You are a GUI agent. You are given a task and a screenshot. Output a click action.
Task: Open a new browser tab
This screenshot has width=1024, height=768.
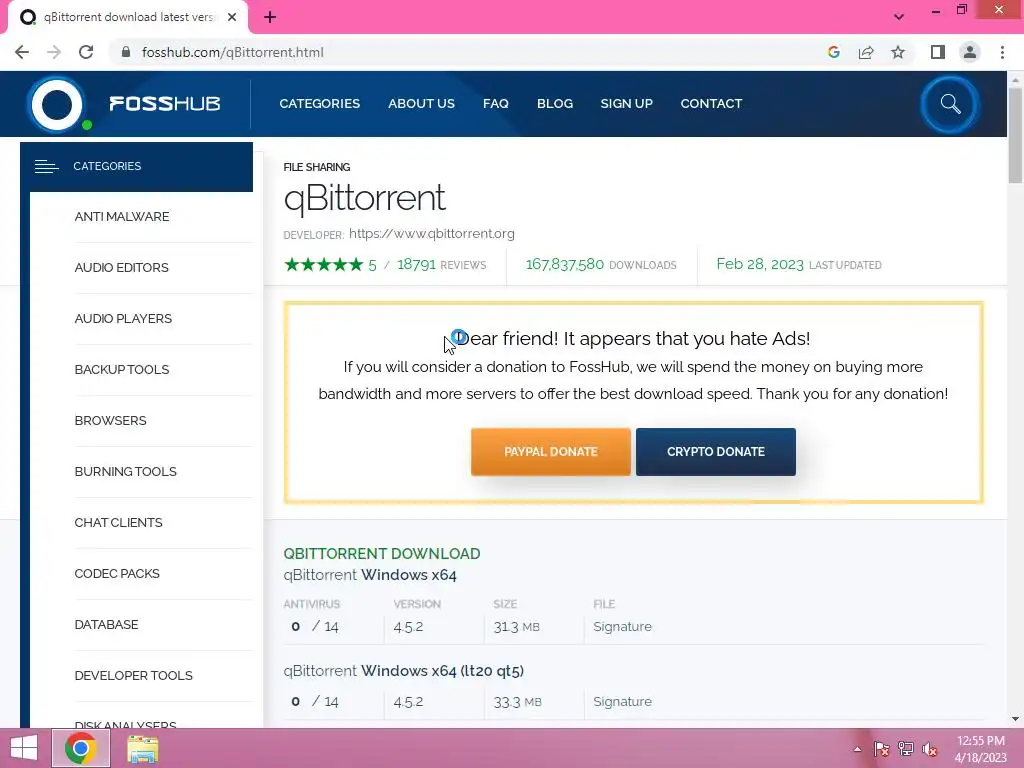pyautogui.click(x=270, y=17)
